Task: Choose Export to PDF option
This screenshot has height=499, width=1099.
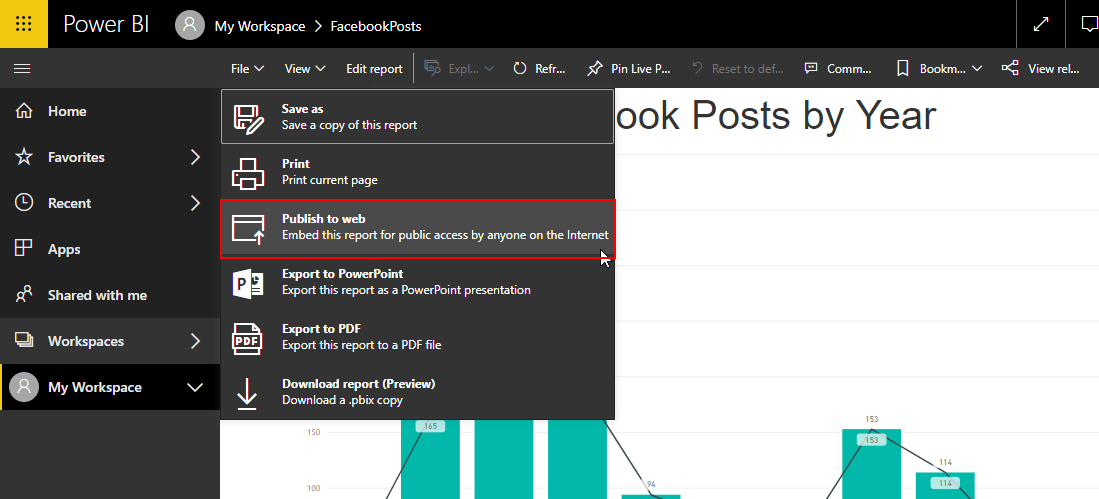Action: pos(418,336)
